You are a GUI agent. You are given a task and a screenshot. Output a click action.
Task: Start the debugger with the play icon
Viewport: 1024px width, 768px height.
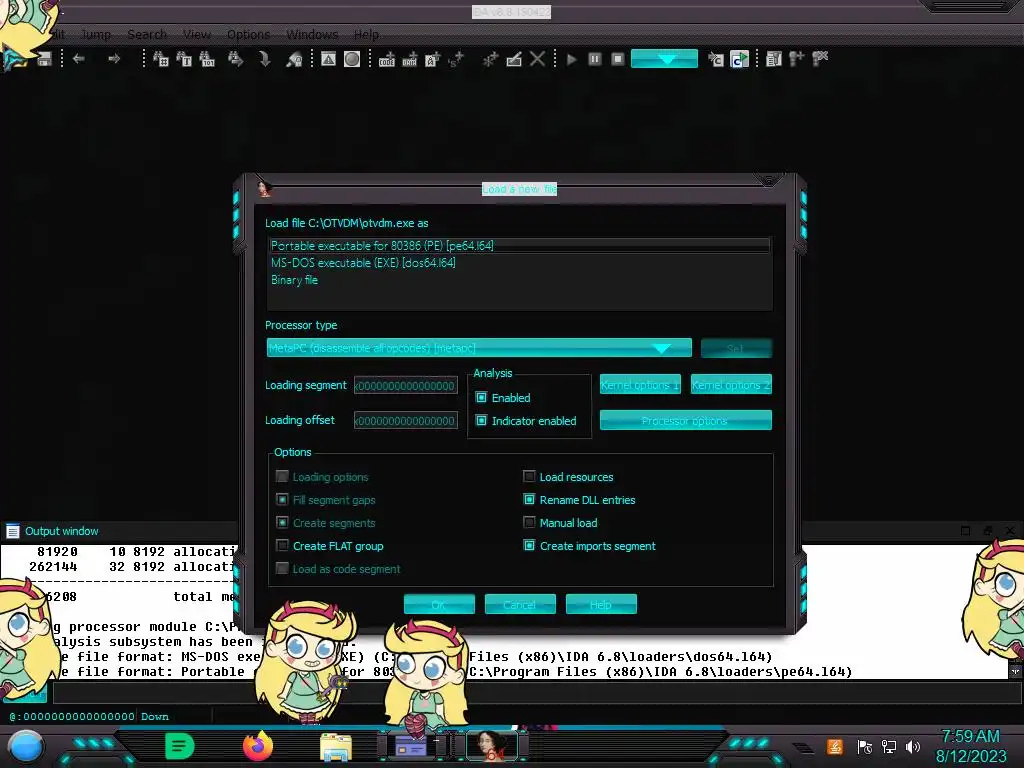tap(572, 59)
